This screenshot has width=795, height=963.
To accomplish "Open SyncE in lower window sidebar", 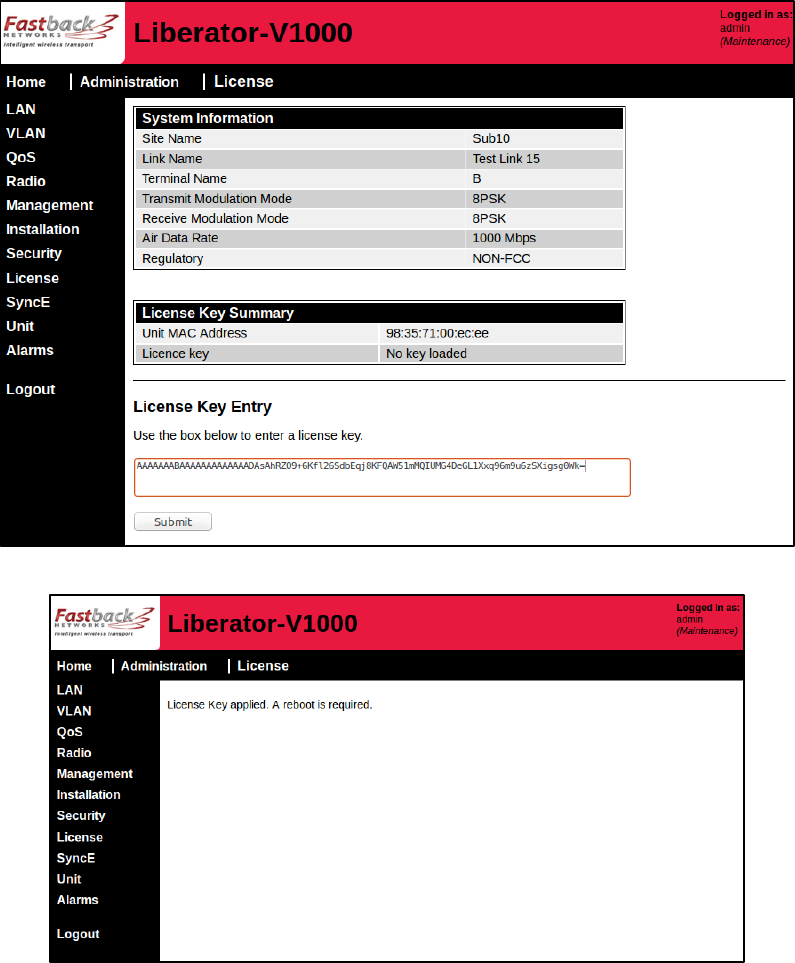I will (x=76, y=858).
